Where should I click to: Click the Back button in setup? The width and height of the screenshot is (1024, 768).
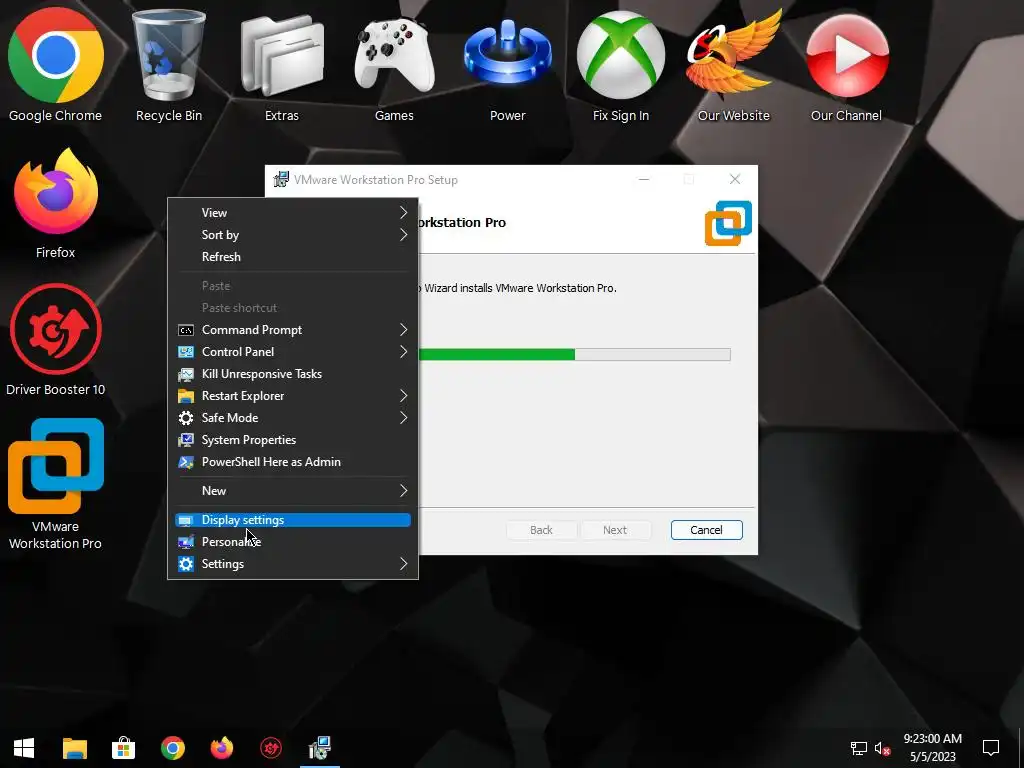point(541,530)
